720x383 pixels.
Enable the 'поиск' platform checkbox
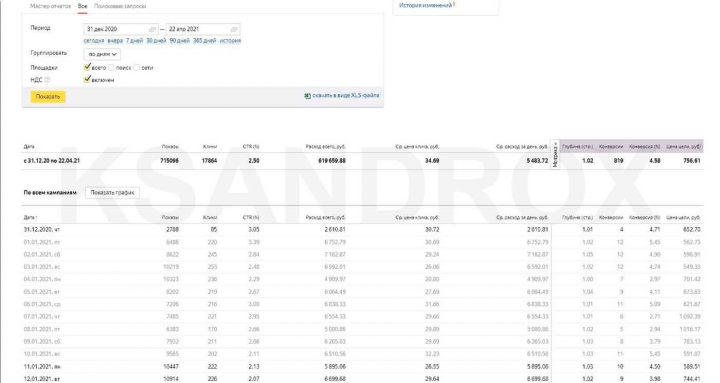click(x=111, y=68)
